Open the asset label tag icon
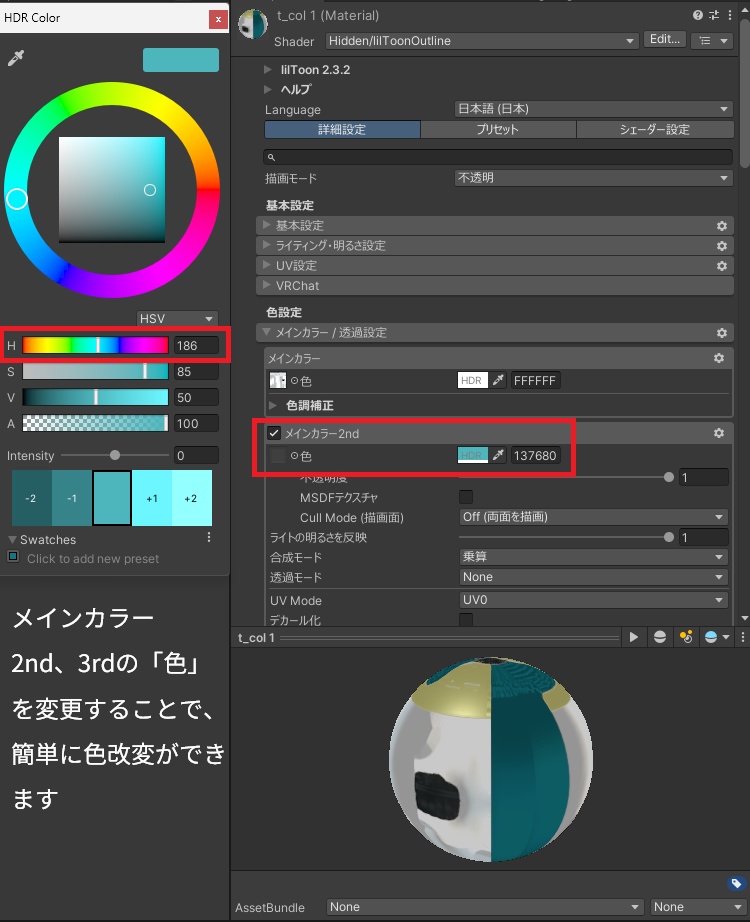Viewport: 750px width, 922px height. click(735, 883)
